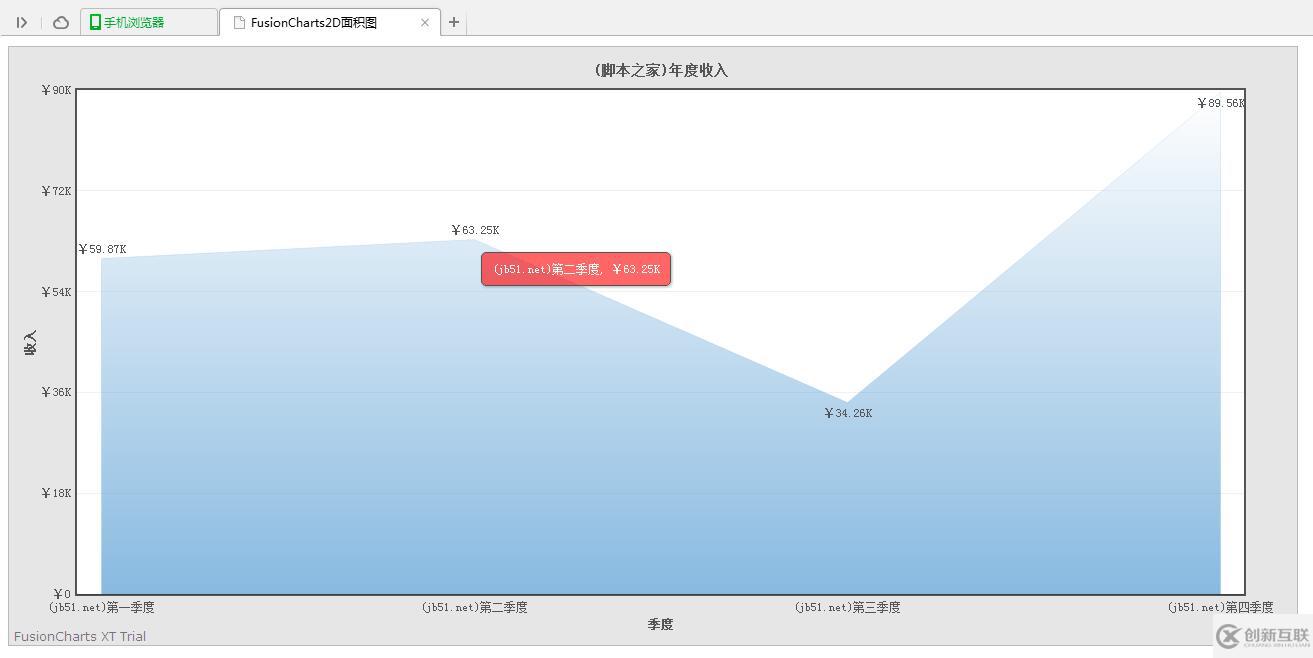Image resolution: width=1313 pixels, height=658 pixels.
Task: Click the (jb51.net)第三季度 axis label
Action: 846,606
